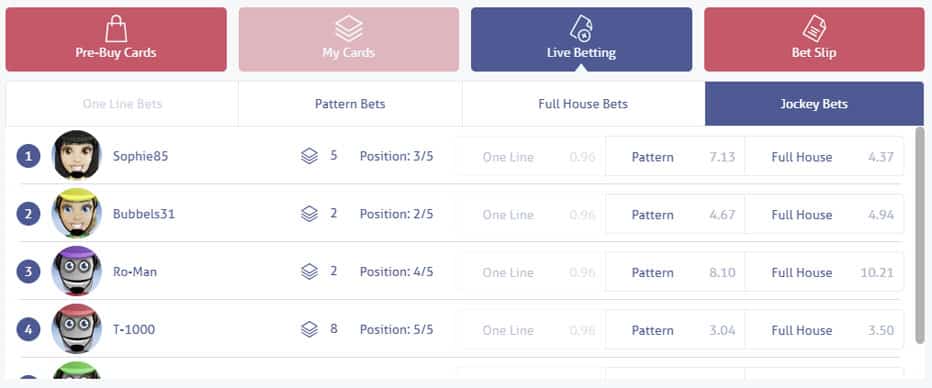The height and width of the screenshot is (388, 932).
Task: Click the cards stack icon beside Sophie85's count
Action: click(x=309, y=156)
